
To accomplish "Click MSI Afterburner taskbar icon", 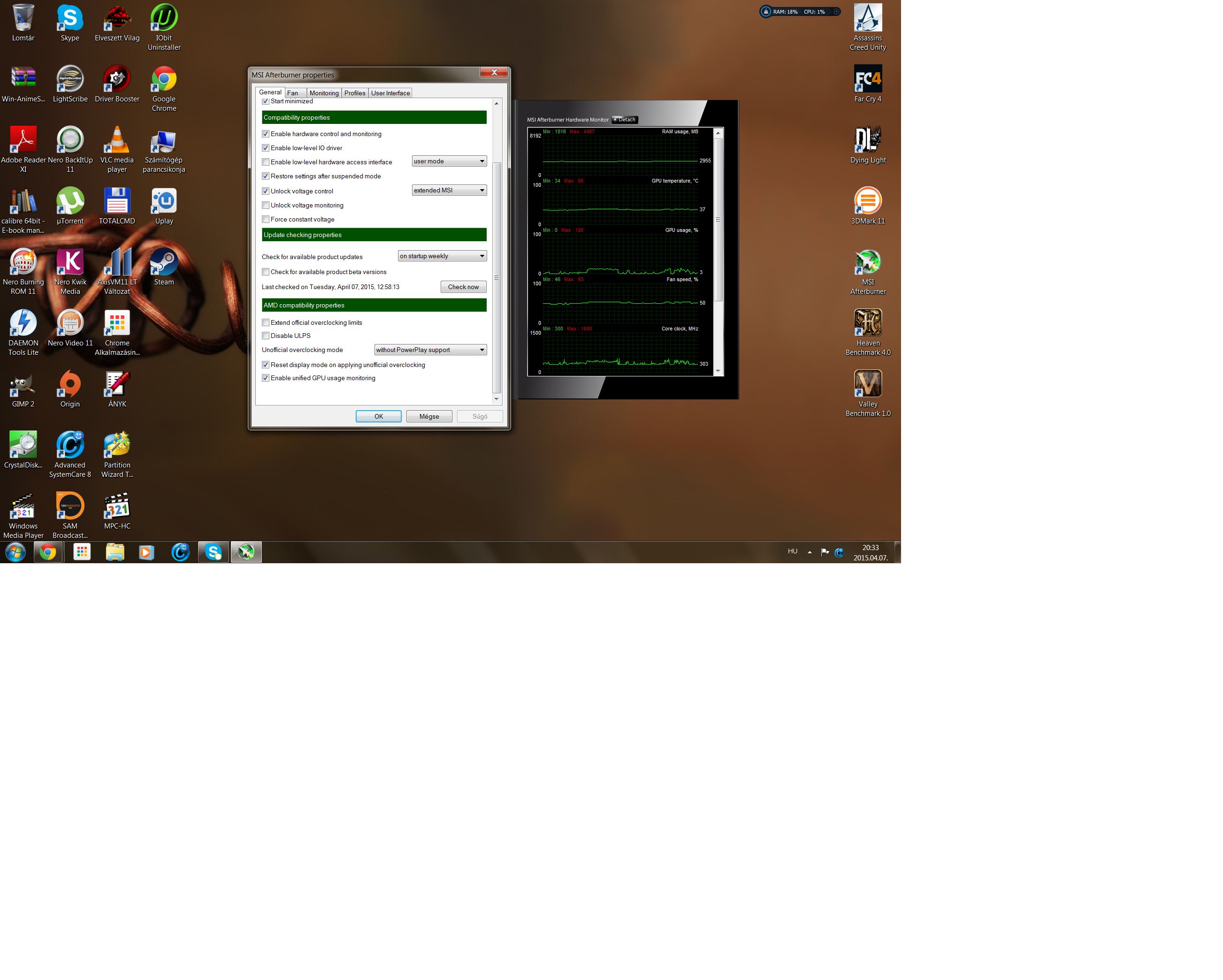I will pos(245,552).
